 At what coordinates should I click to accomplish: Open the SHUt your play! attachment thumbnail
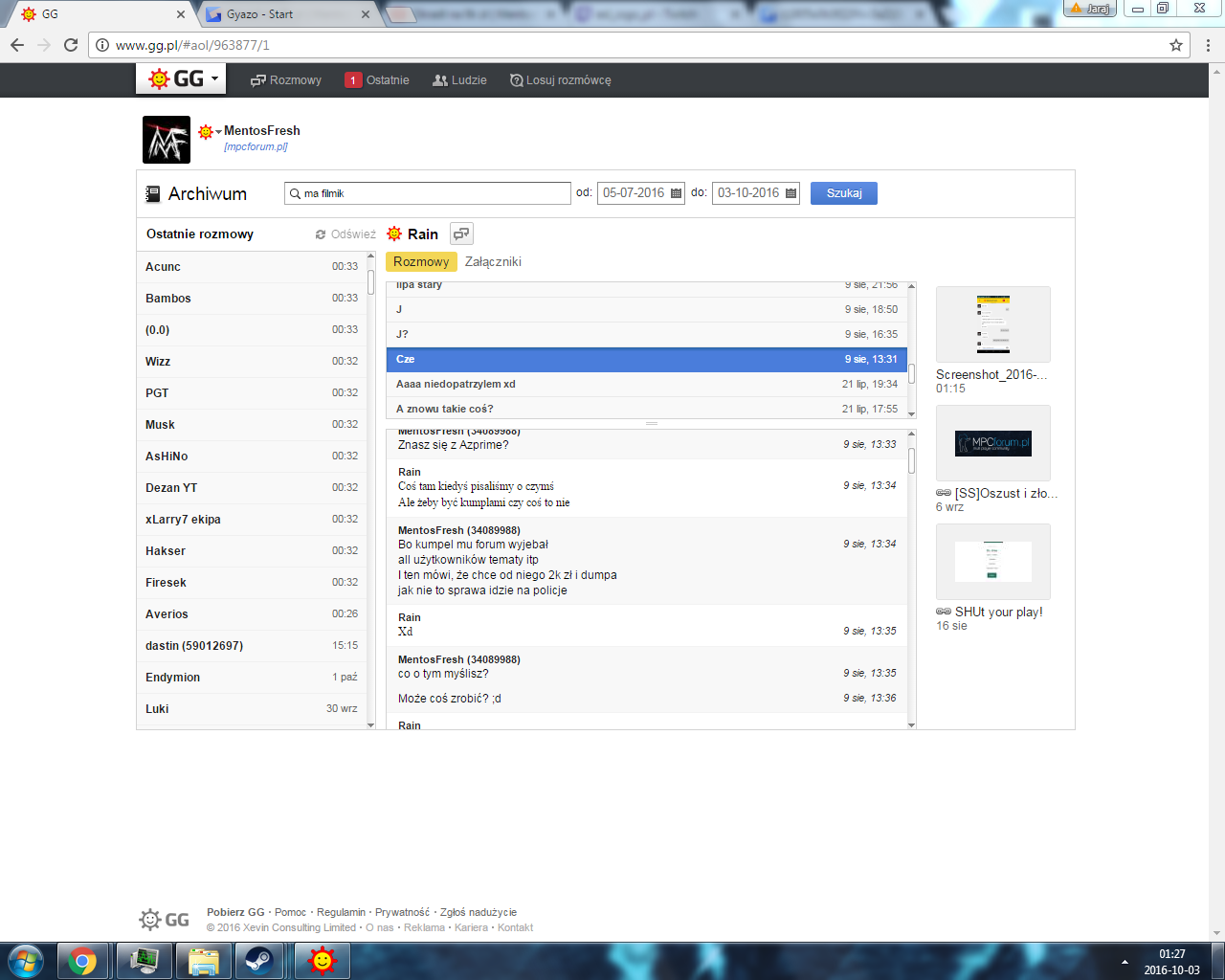coord(993,562)
